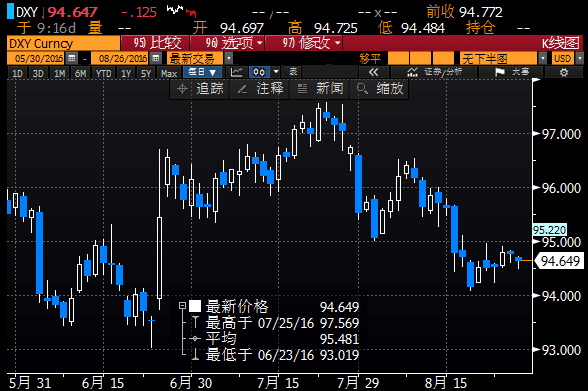Click the first 移平 moving average box
The width and height of the screenshot is (588, 391).
point(398,58)
